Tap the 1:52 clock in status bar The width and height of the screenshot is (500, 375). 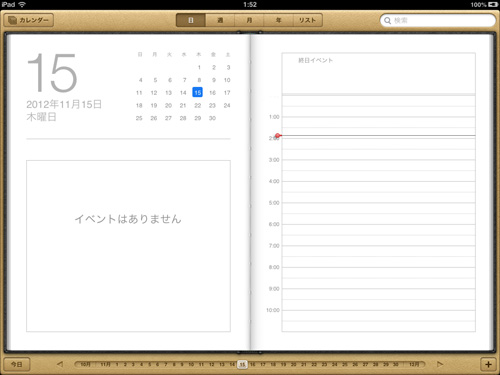[250, 4]
